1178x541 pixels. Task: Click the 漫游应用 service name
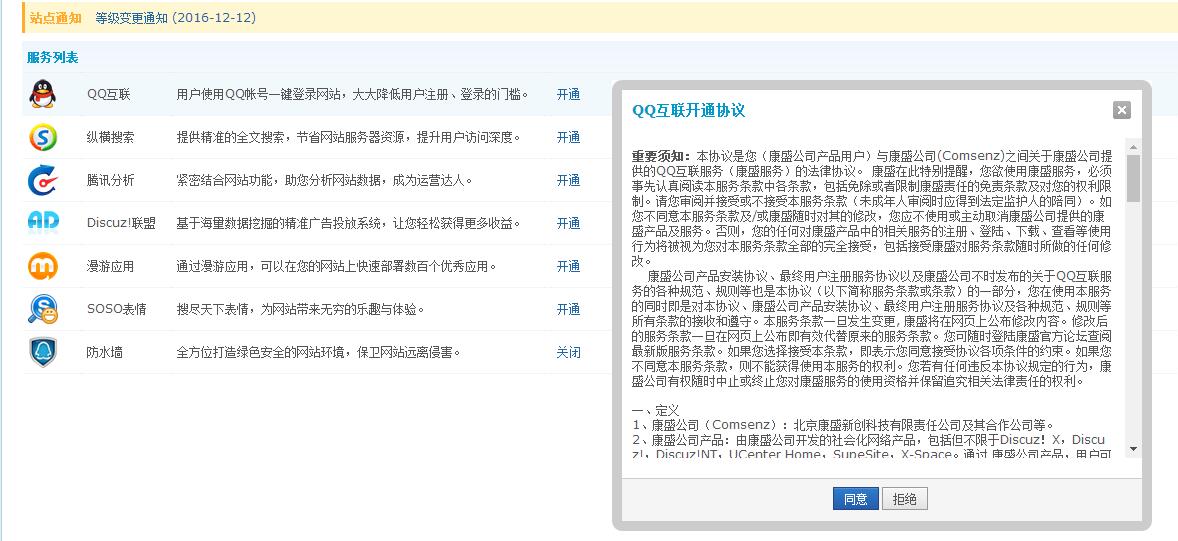(x=110, y=266)
